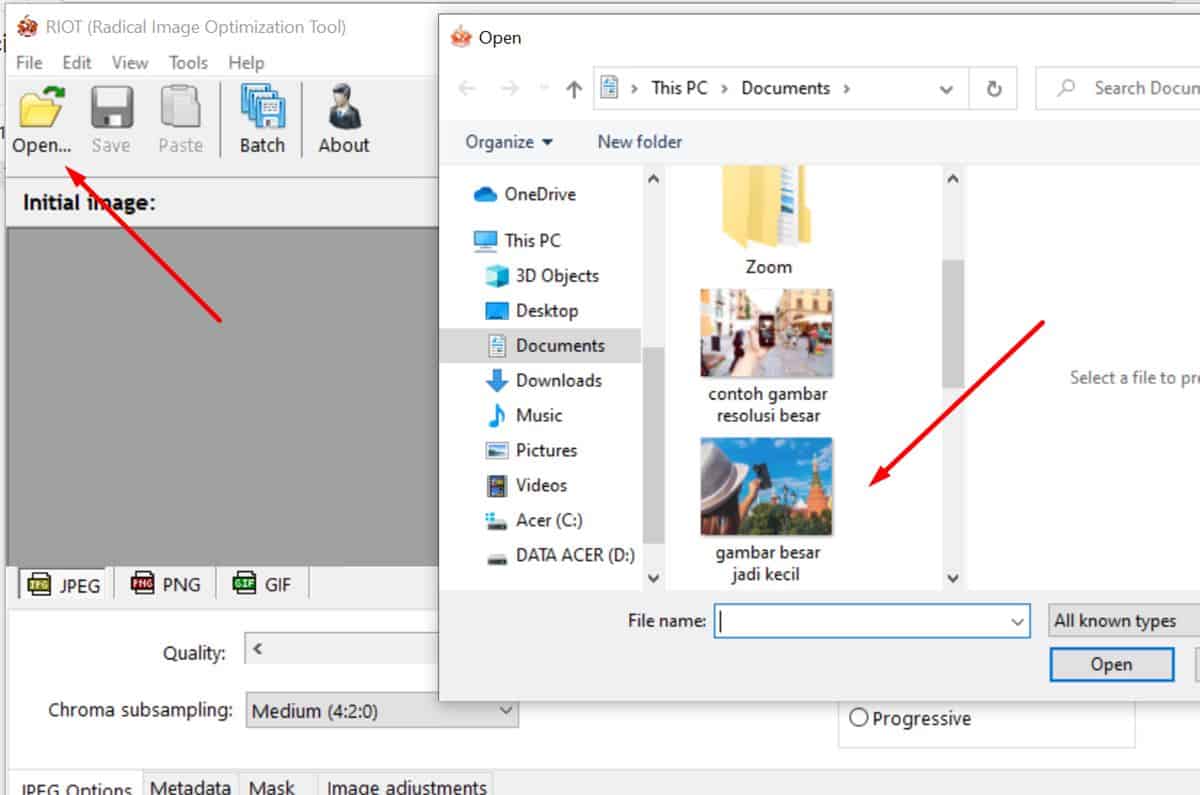This screenshot has height=795, width=1200.
Task: Open the Organize dropdown menu
Action: [509, 142]
